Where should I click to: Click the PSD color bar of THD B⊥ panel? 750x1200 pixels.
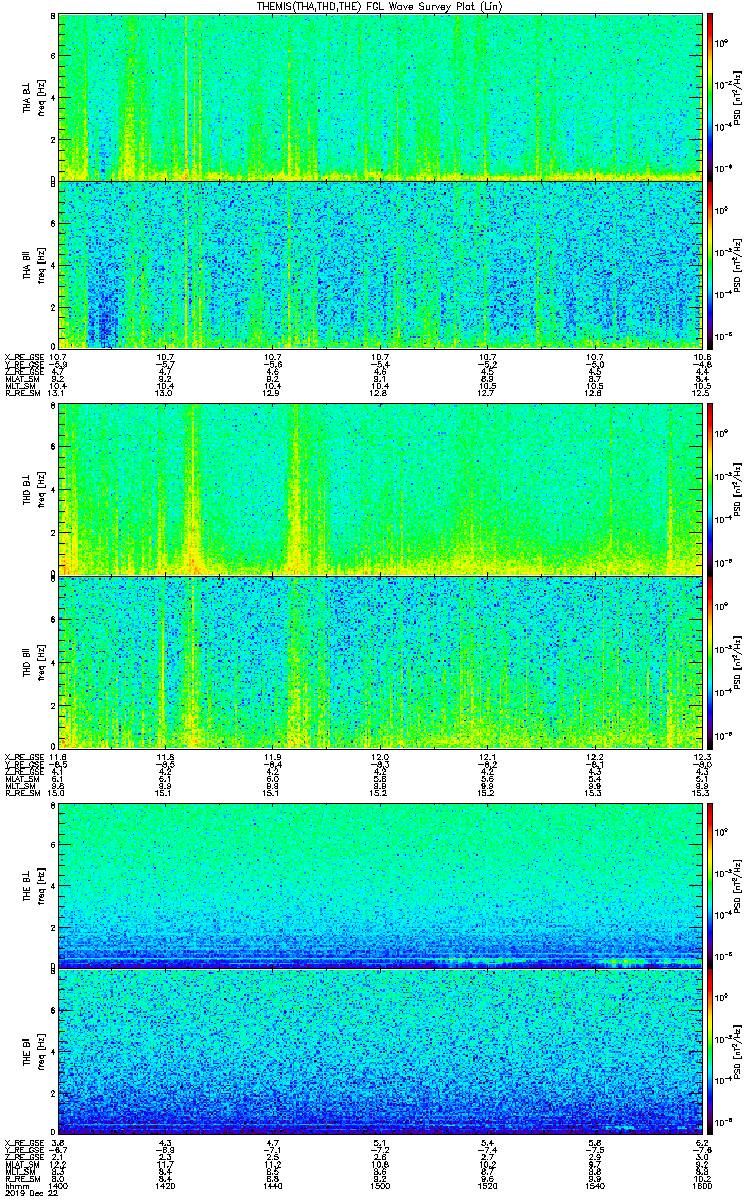click(709, 489)
